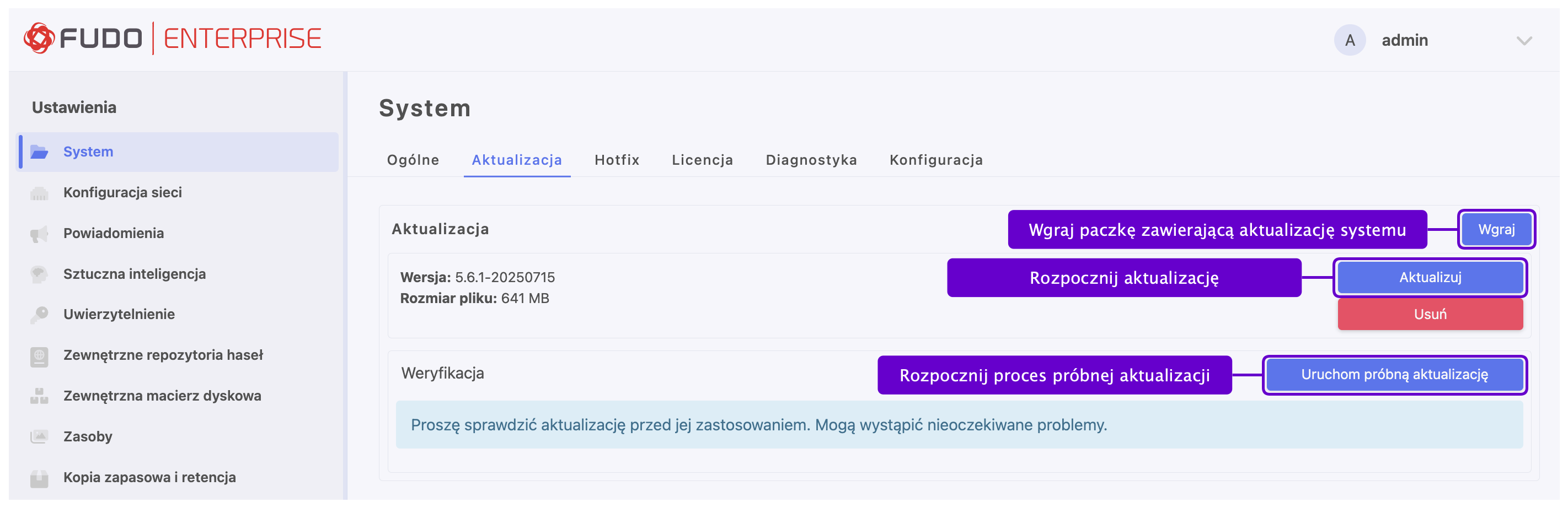Image resolution: width=1568 pixels, height=513 pixels.
Task: Click the FUDO Enterprise logo
Action: click(172, 39)
